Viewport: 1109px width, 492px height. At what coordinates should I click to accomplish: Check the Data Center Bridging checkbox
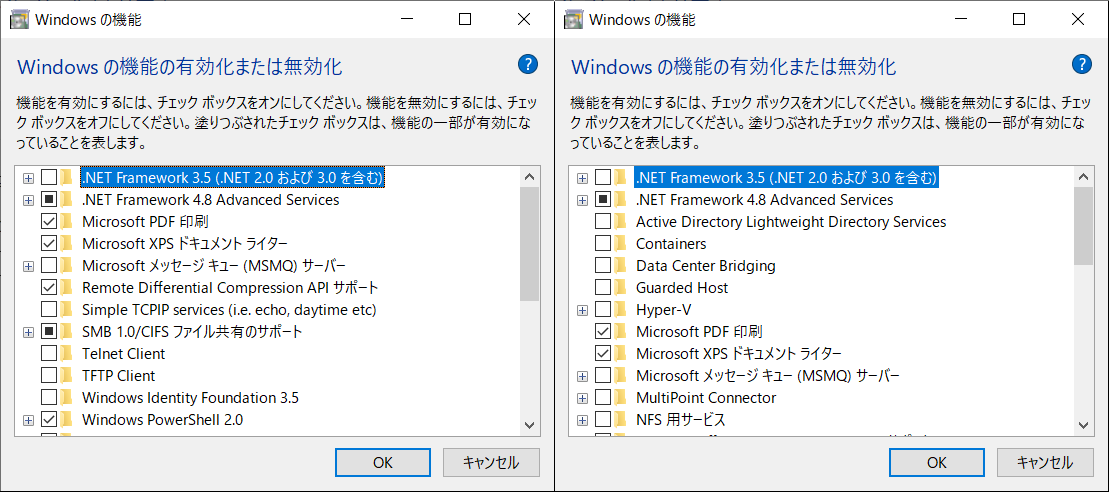click(x=603, y=266)
